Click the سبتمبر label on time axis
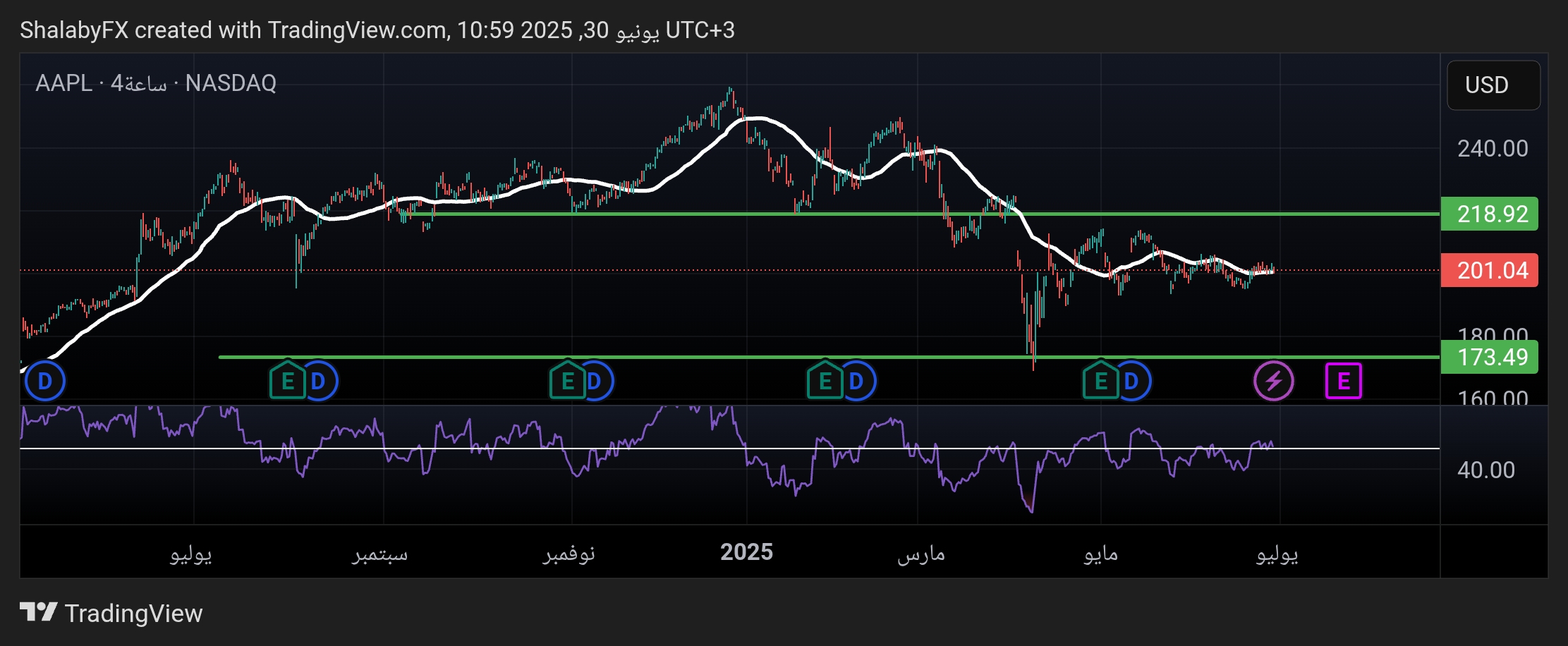 pos(380,554)
